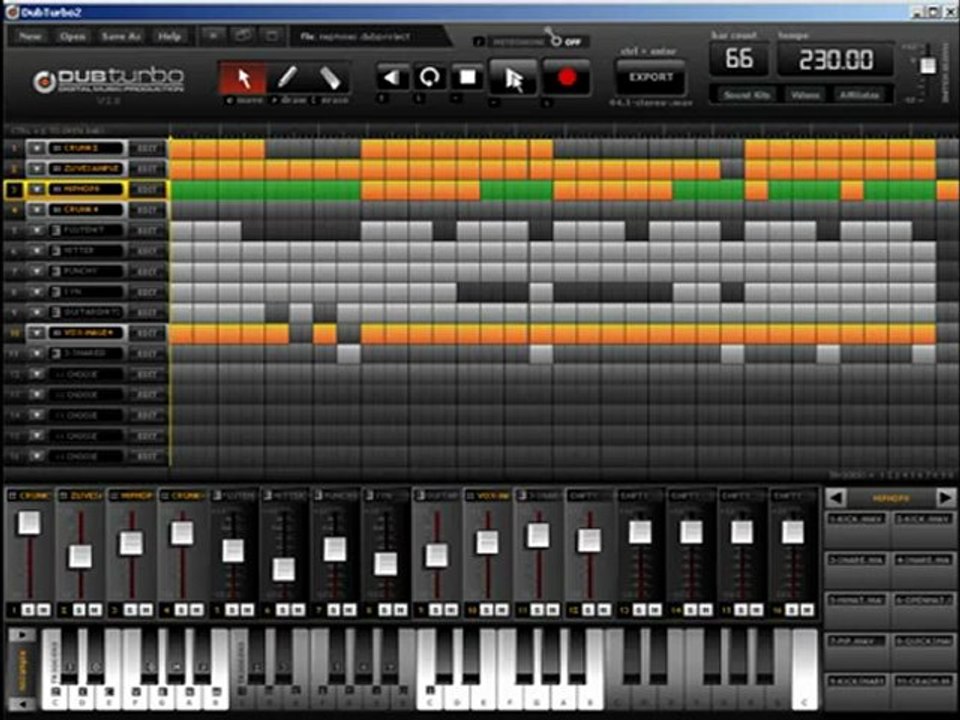Click EDIT on track 11
Viewport: 960px width, 720px height.
click(x=147, y=354)
